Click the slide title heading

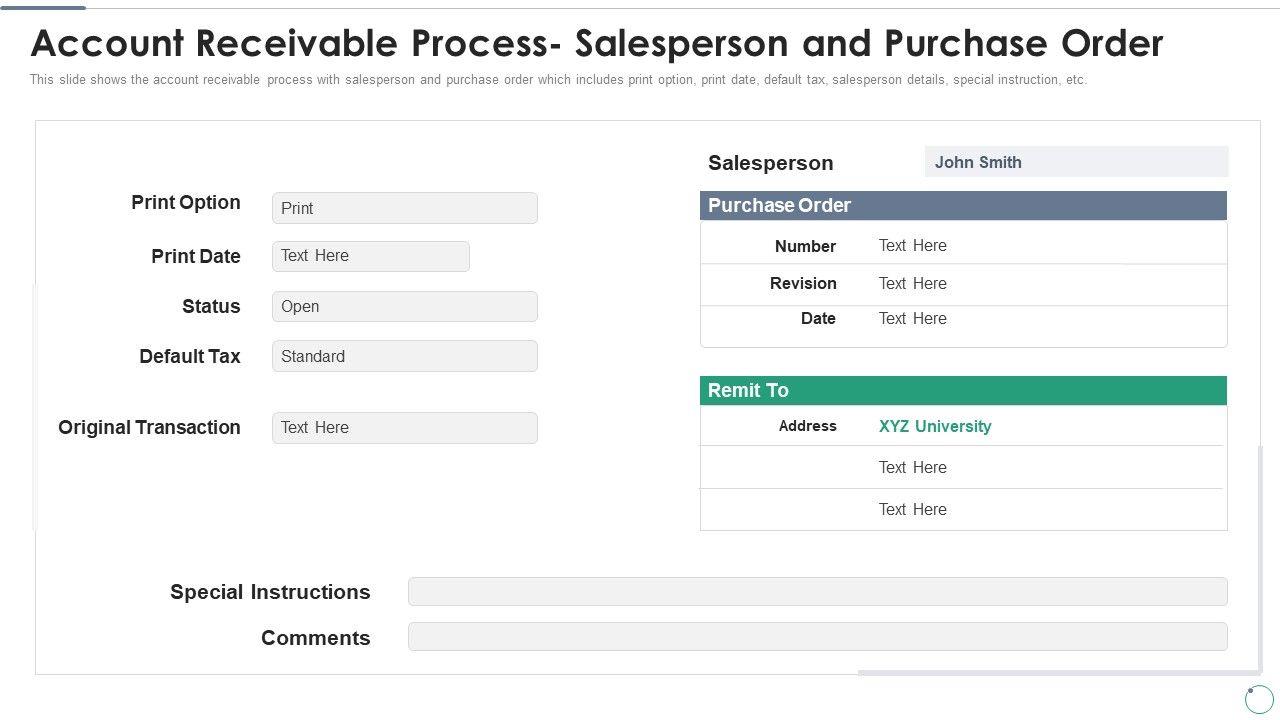point(597,44)
